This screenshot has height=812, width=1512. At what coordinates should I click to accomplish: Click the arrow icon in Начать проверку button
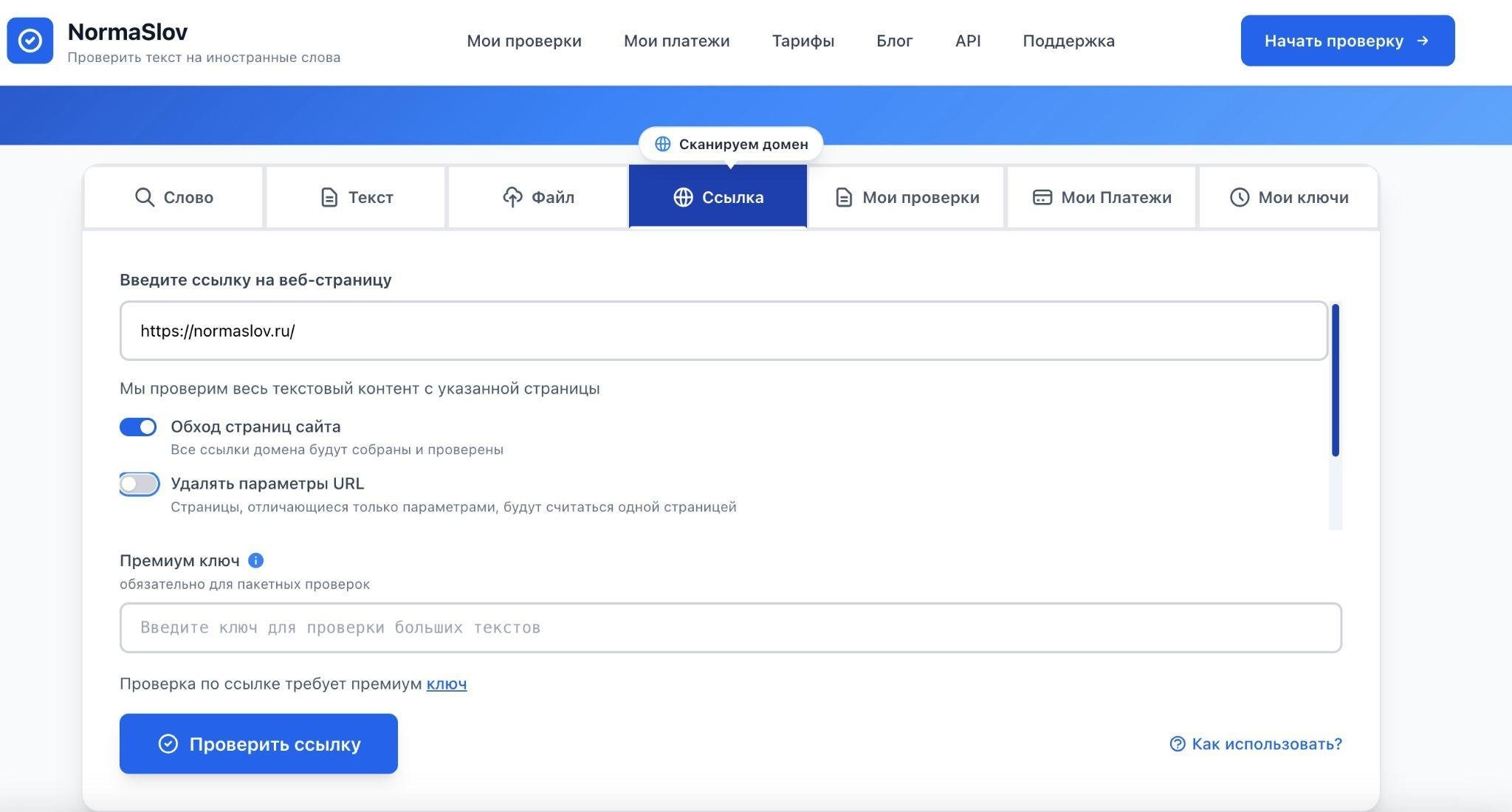tap(1423, 41)
